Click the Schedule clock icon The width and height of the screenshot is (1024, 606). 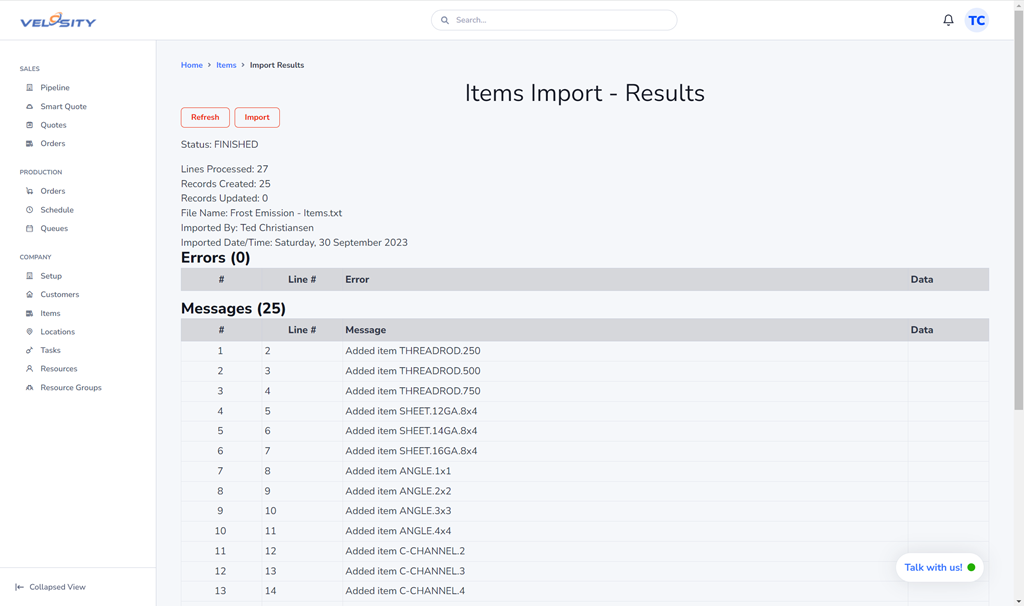click(x=29, y=210)
